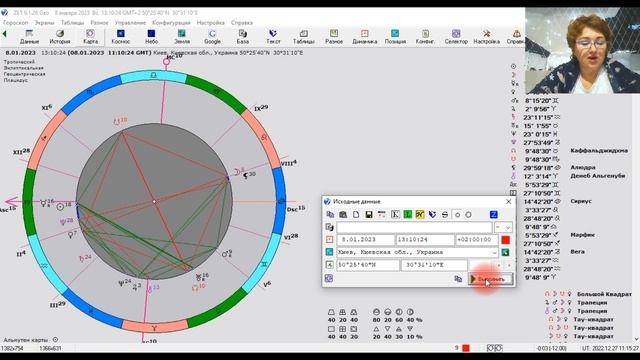Click the calendar icon left of date field
The height and width of the screenshot is (360, 640).
tap(329, 240)
